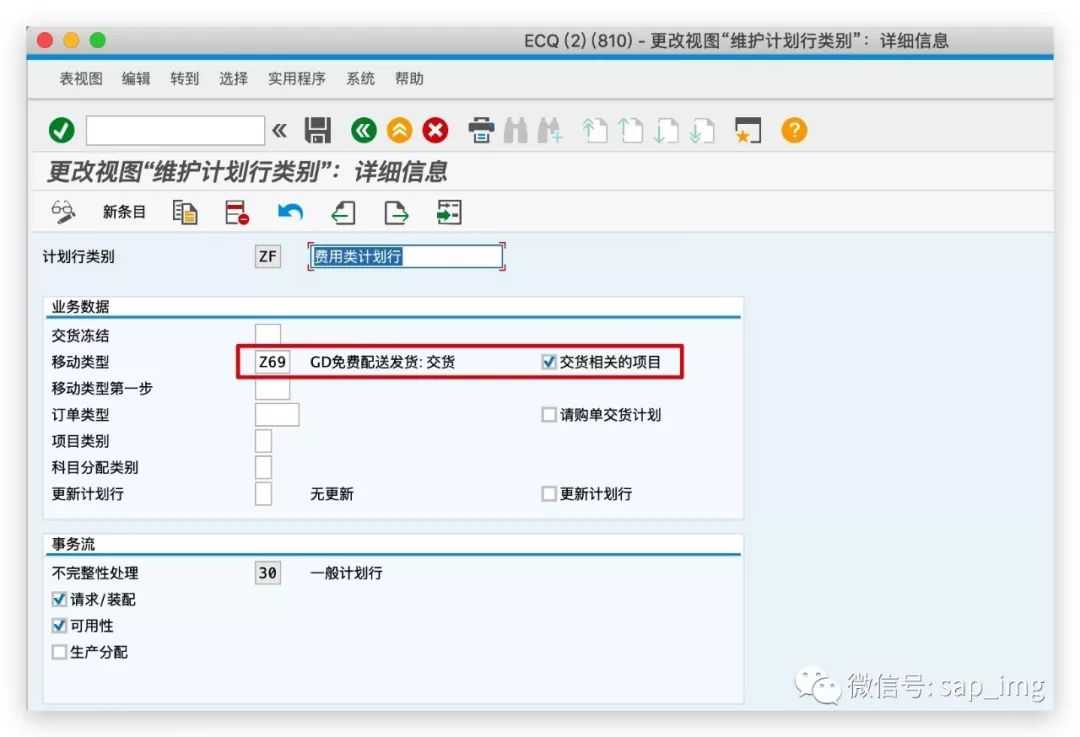The image size is (1080, 737).
Task: Click the 更新计划行 input box
Action: click(x=263, y=494)
